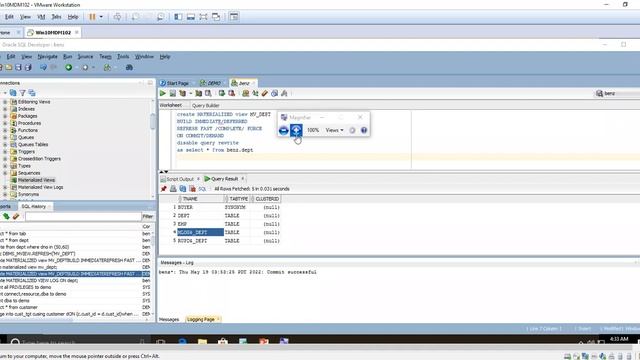Click the green New Connection plus icon
The width and height of the screenshot is (640, 360).
tap(69, 67)
